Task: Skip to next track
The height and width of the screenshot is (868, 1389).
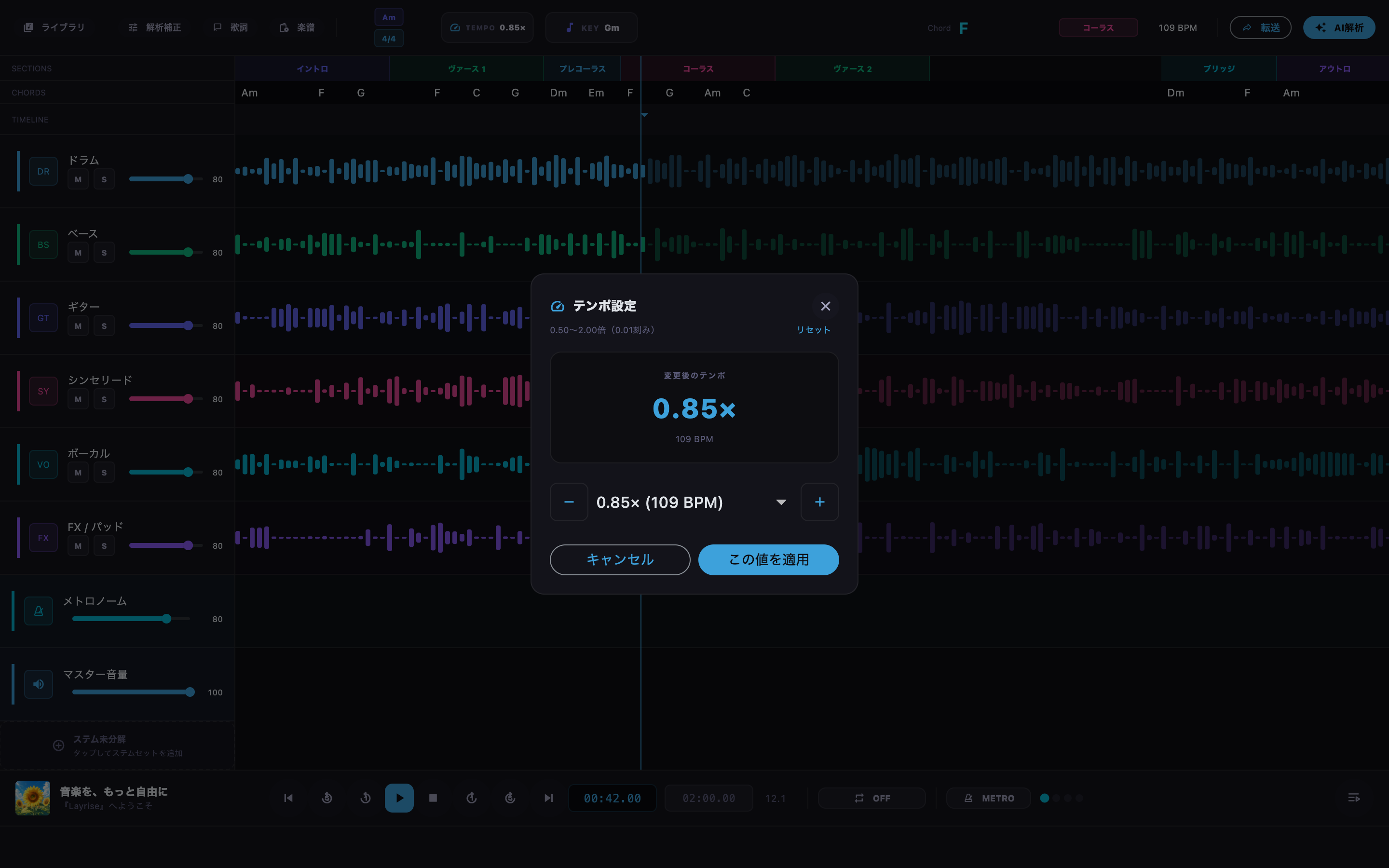Action: [x=549, y=798]
